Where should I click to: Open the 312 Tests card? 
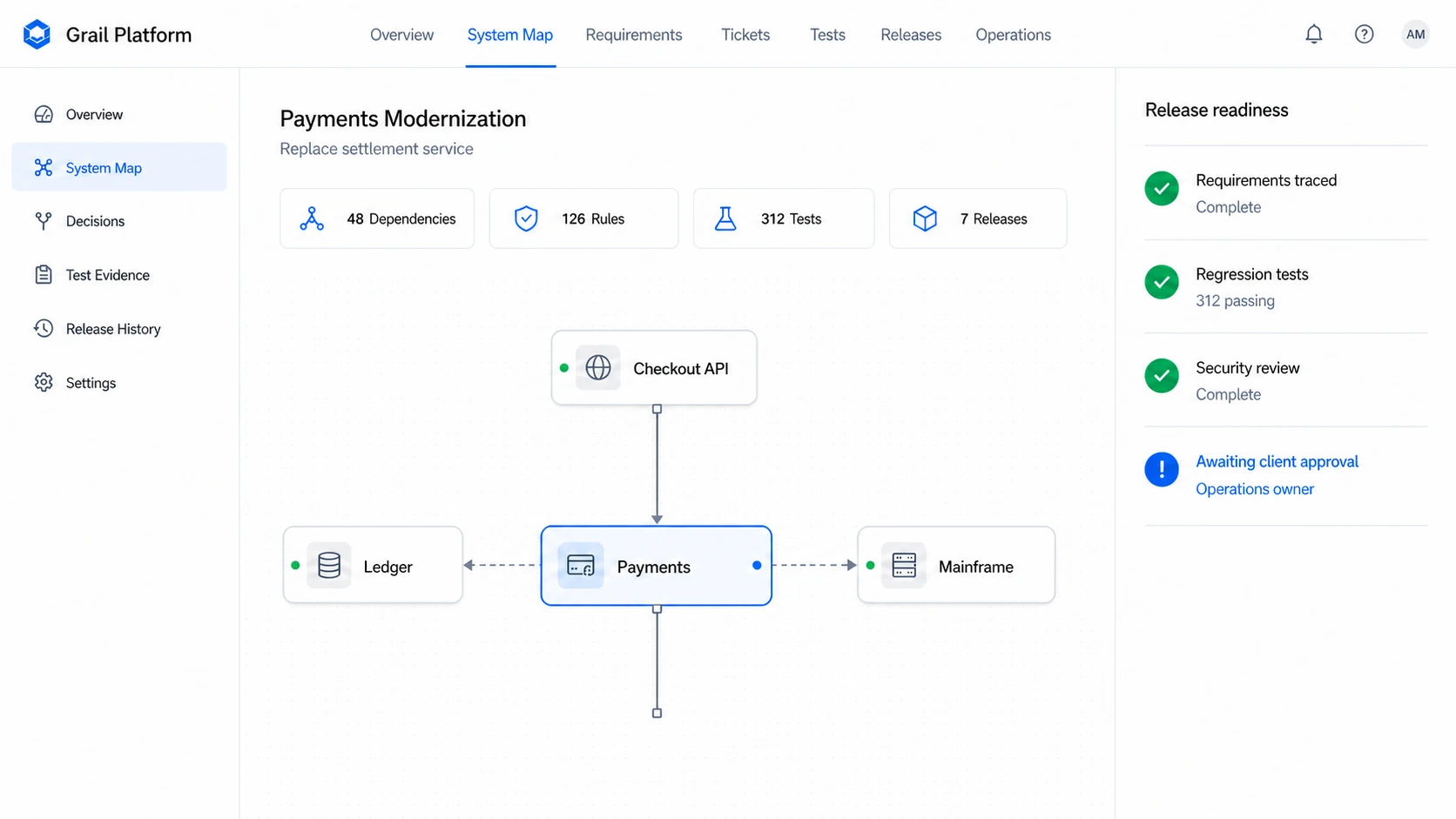click(784, 218)
